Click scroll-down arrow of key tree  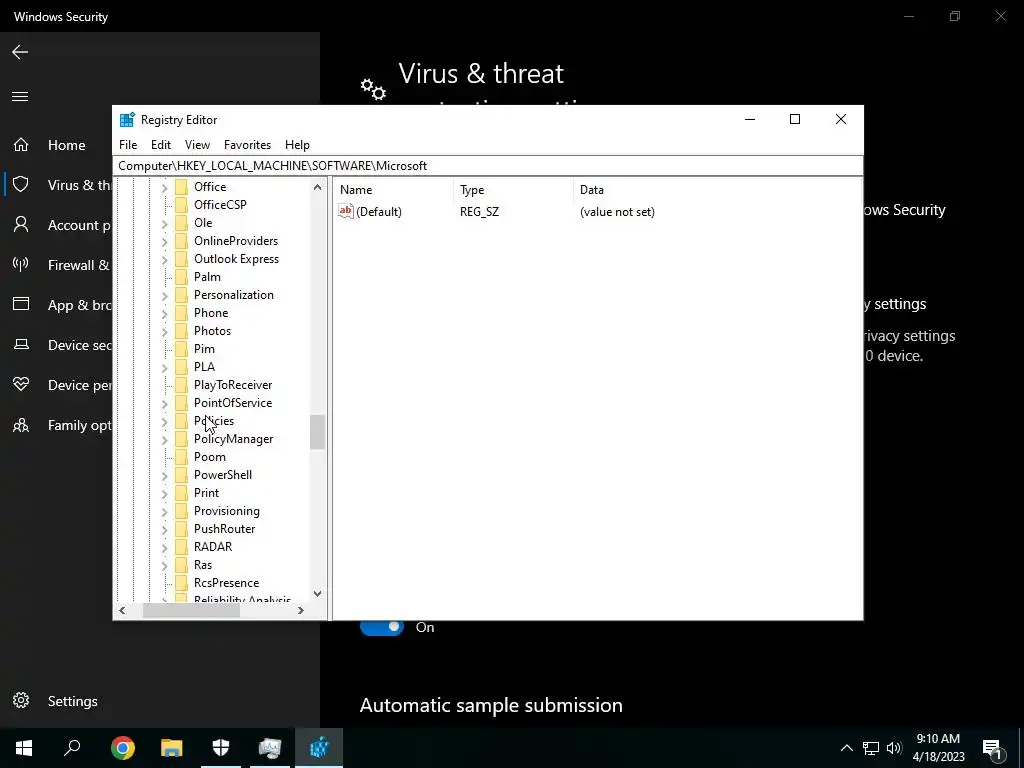point(317,594)
